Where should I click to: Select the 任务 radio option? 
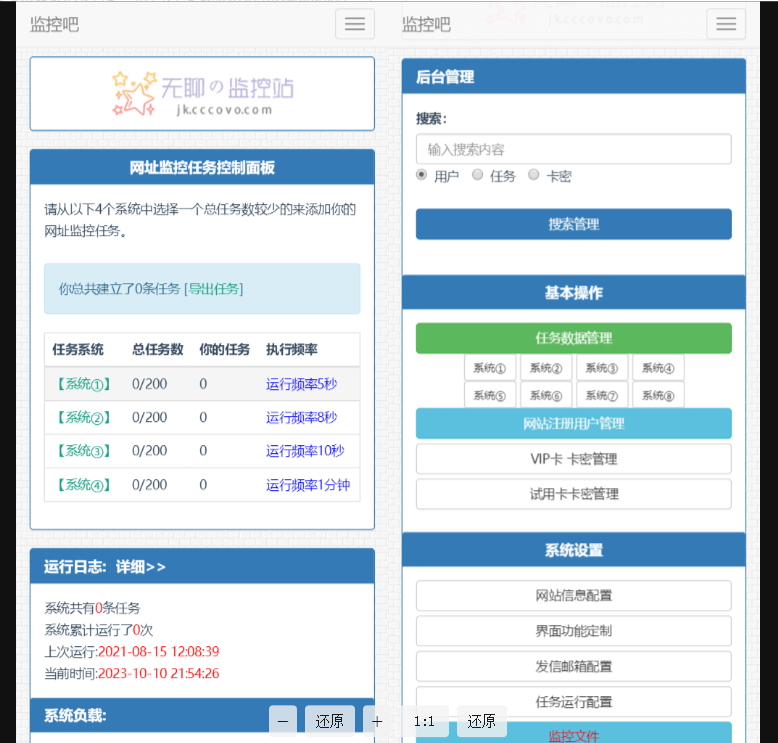[477, 175]
